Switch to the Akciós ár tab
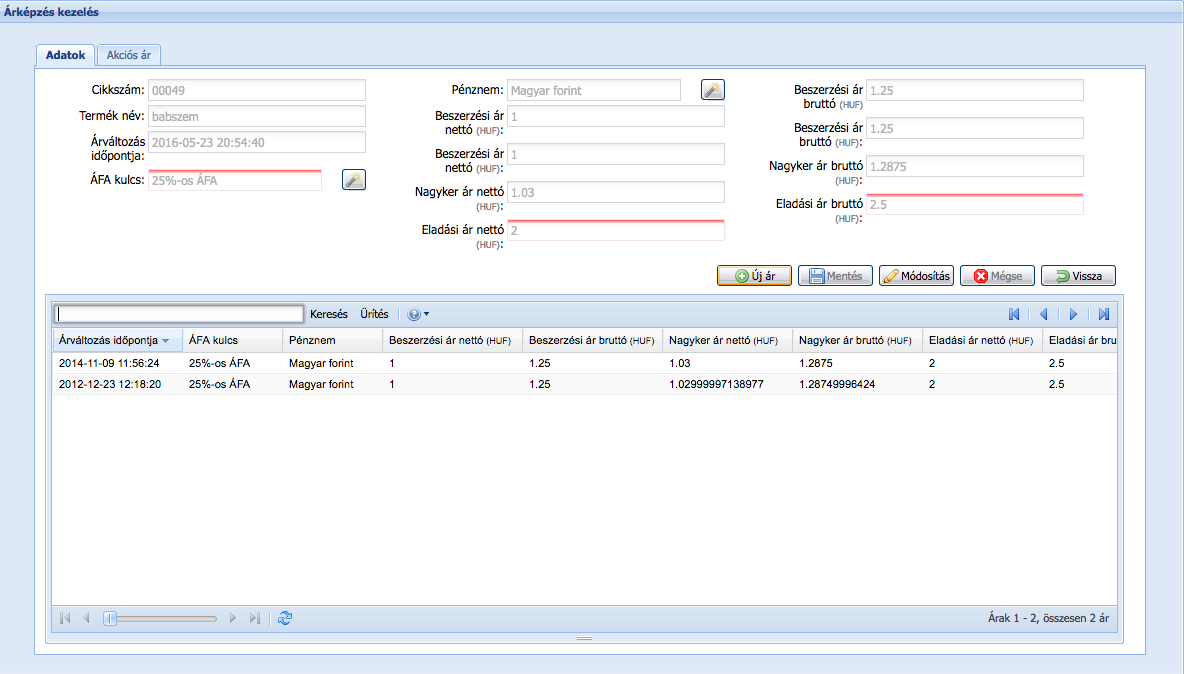 pyautogui.click(x=129, y=55)
